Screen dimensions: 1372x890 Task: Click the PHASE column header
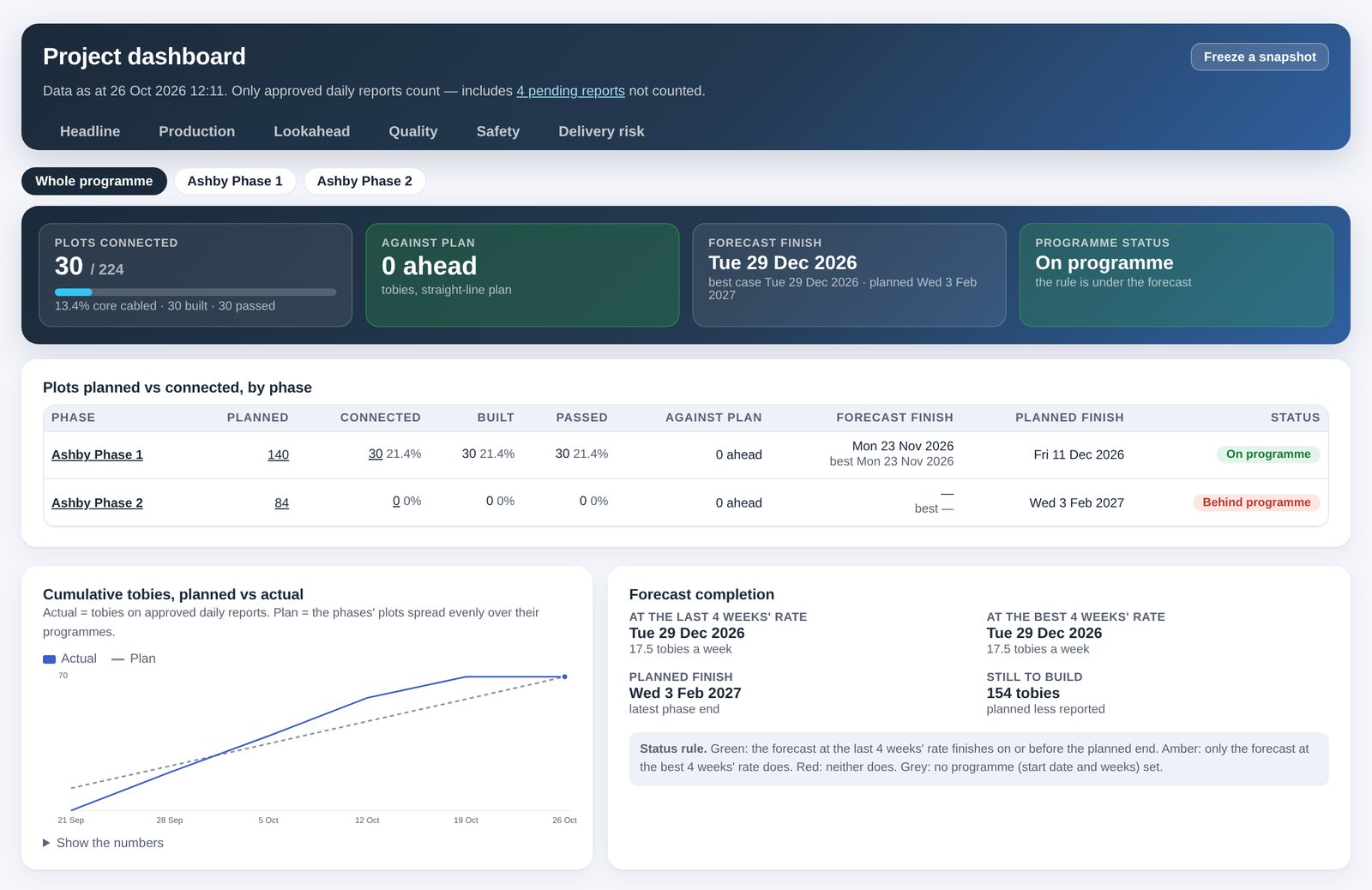click(73, 418)
